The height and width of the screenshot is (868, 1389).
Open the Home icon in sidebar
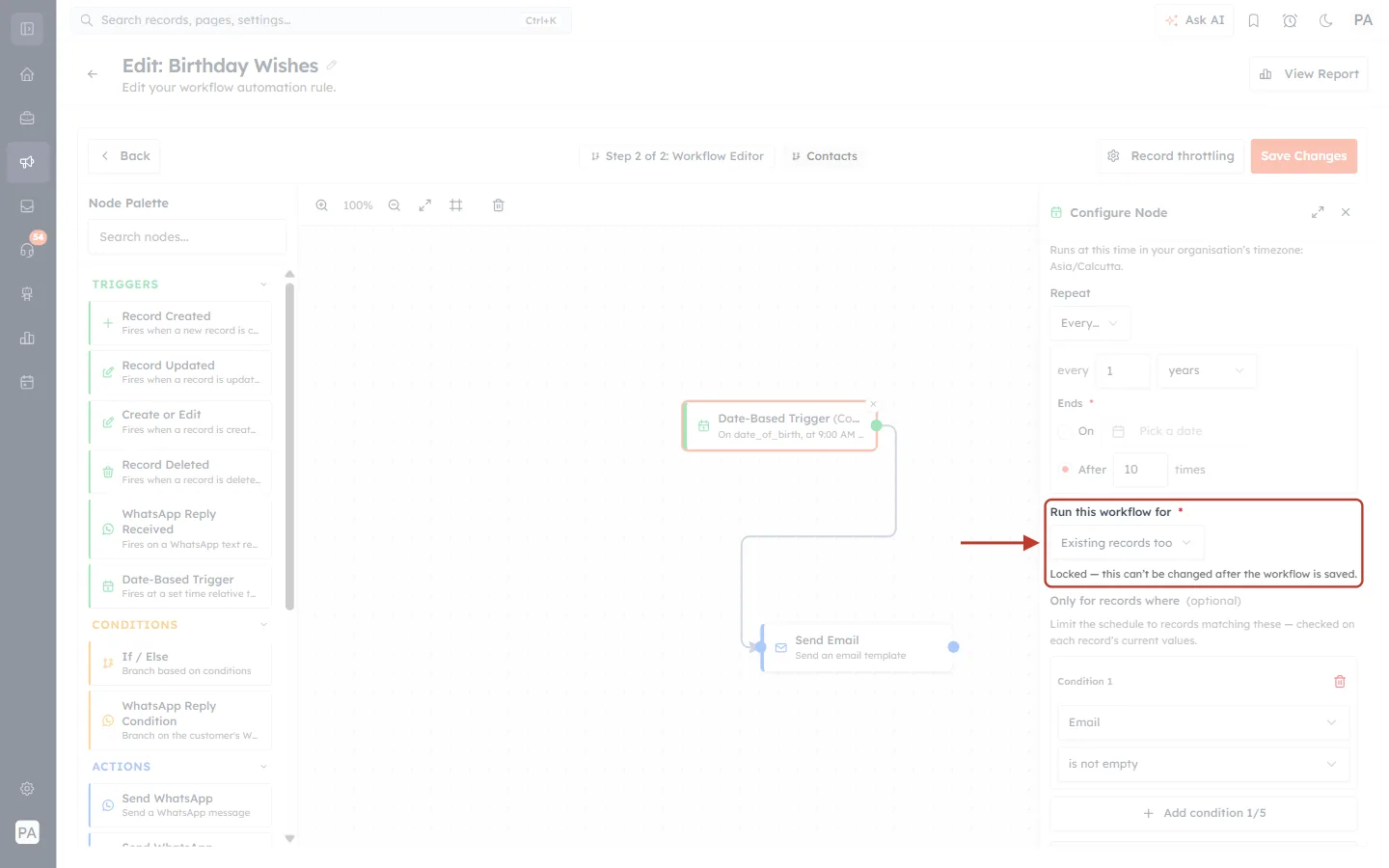point(27,74)
